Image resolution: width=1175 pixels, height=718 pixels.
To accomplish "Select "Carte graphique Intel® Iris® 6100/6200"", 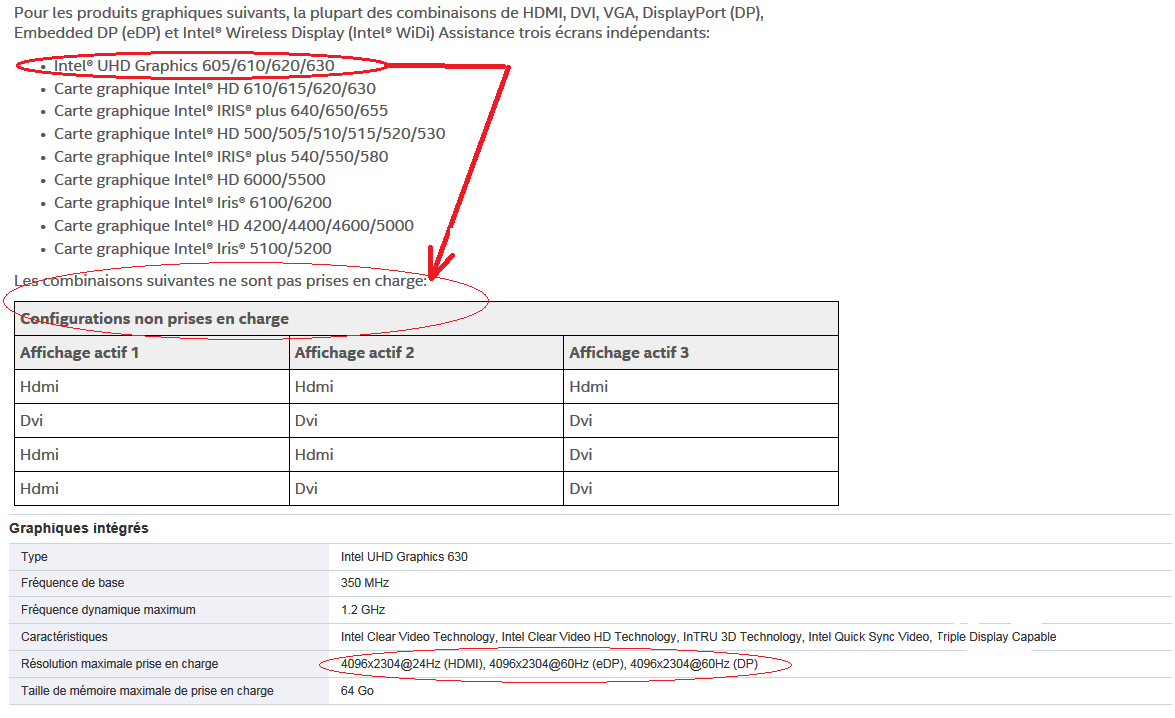I will [193, 203].
